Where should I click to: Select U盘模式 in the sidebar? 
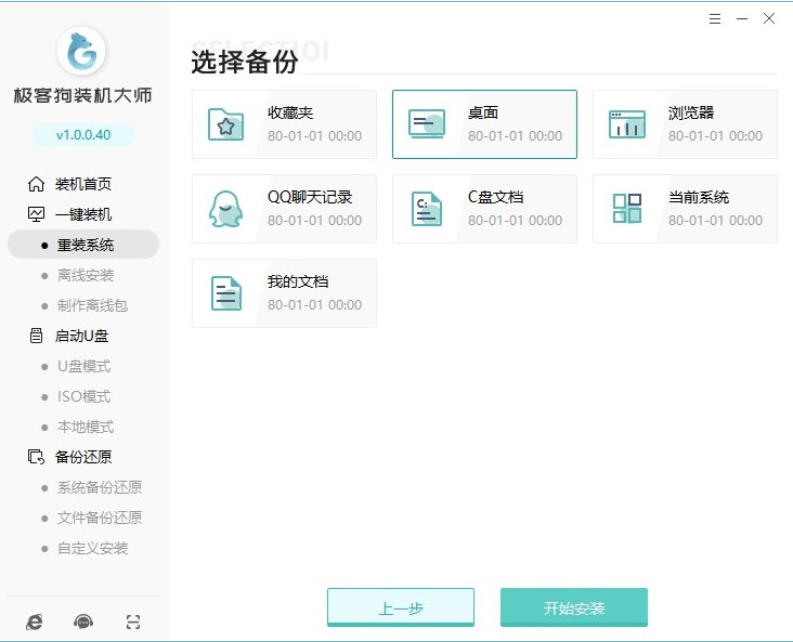point(84,366)
